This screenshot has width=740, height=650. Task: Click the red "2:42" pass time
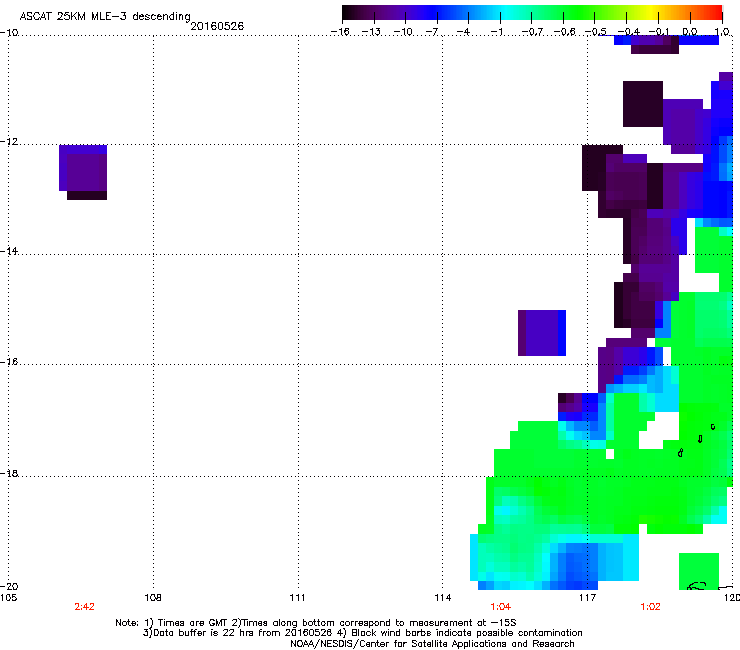click(x=84, y=607)
